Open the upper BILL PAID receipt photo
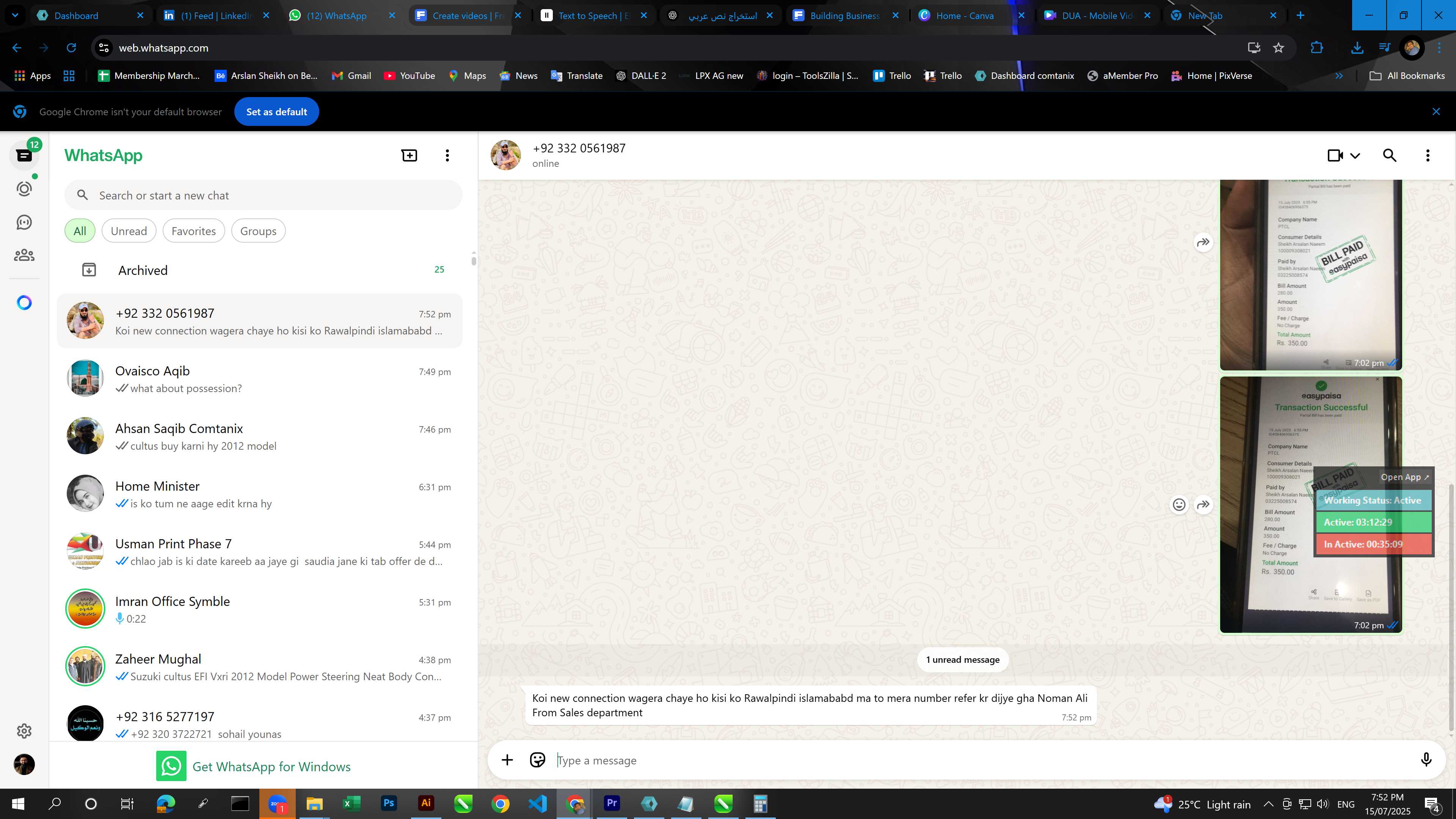The image size is (1456, 819). pyautogui.click(x=1311, y=275)
